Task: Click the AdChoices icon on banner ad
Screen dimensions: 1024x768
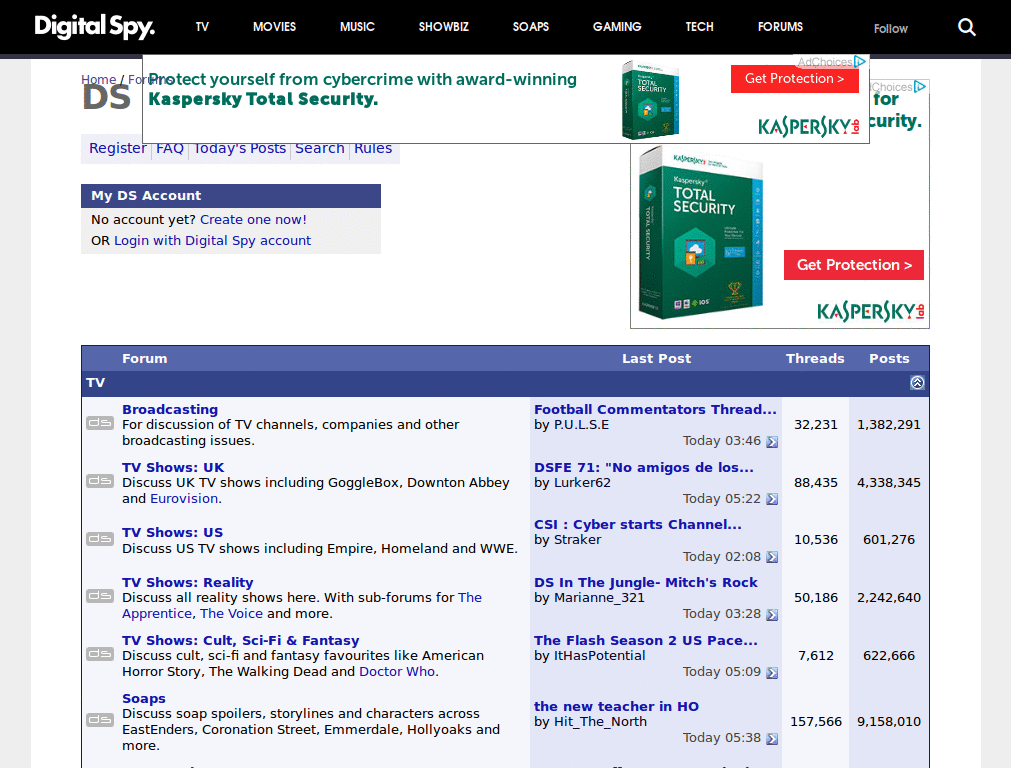Action: pos(858,62)
